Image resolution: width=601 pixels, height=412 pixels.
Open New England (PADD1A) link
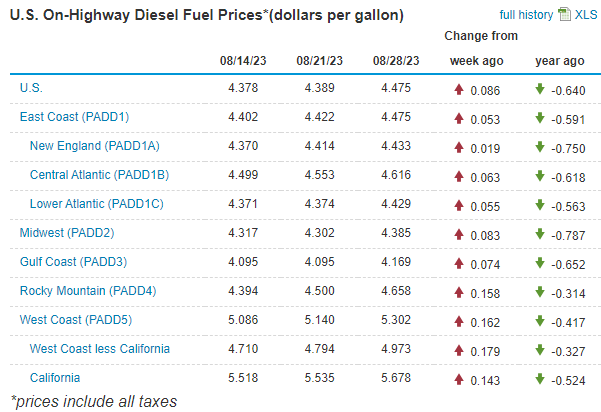(95, 146)
